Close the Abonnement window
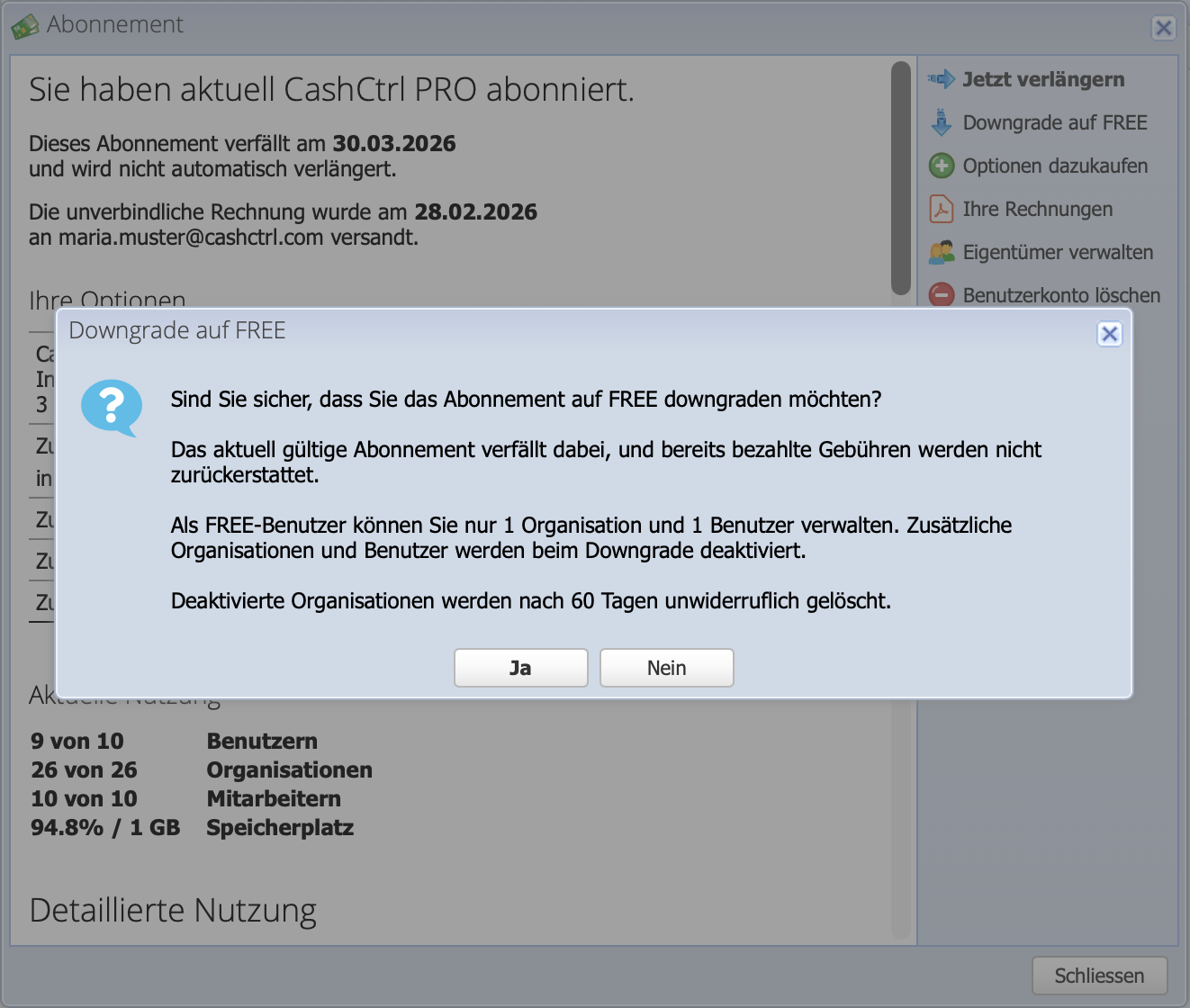The height and width of the screenshot is (1008, 1190). tap(1164, 28)
